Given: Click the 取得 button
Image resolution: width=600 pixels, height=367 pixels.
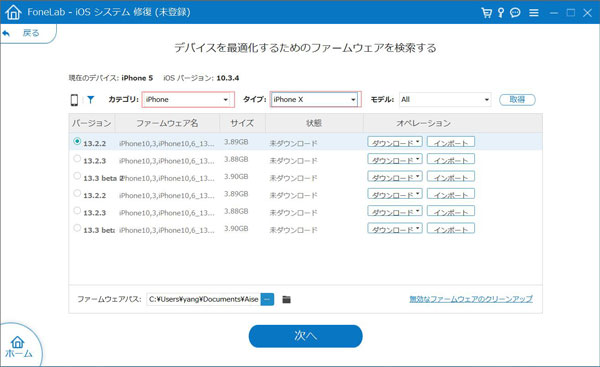Looking at the screenshot, I should 517,100.
